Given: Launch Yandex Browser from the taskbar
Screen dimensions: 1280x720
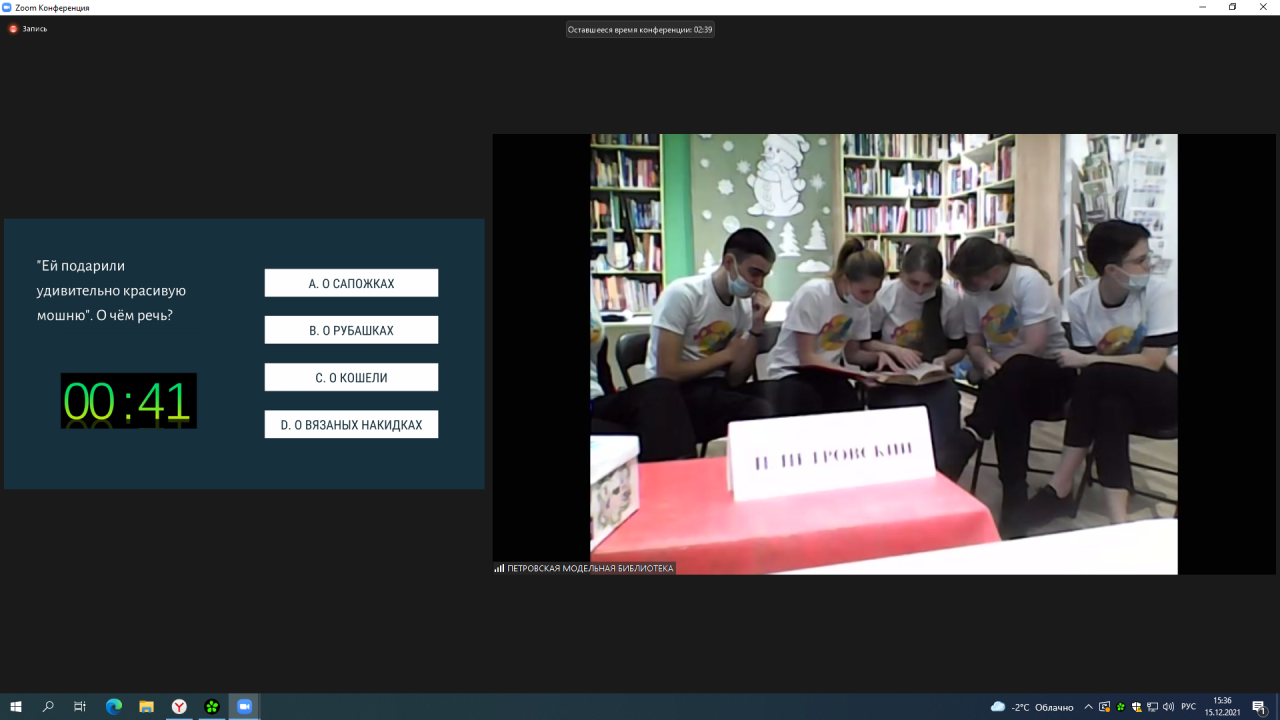Looking at the screenshot, I should [179, 706].
